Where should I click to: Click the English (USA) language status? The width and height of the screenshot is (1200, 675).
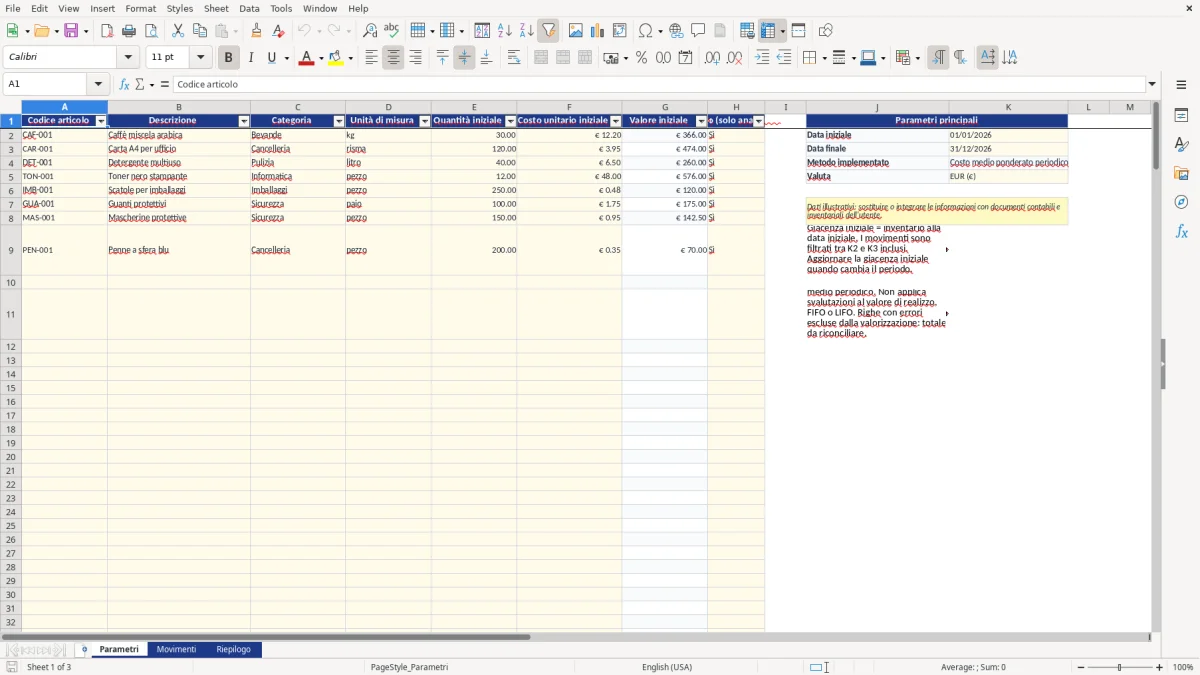[667, 667]
